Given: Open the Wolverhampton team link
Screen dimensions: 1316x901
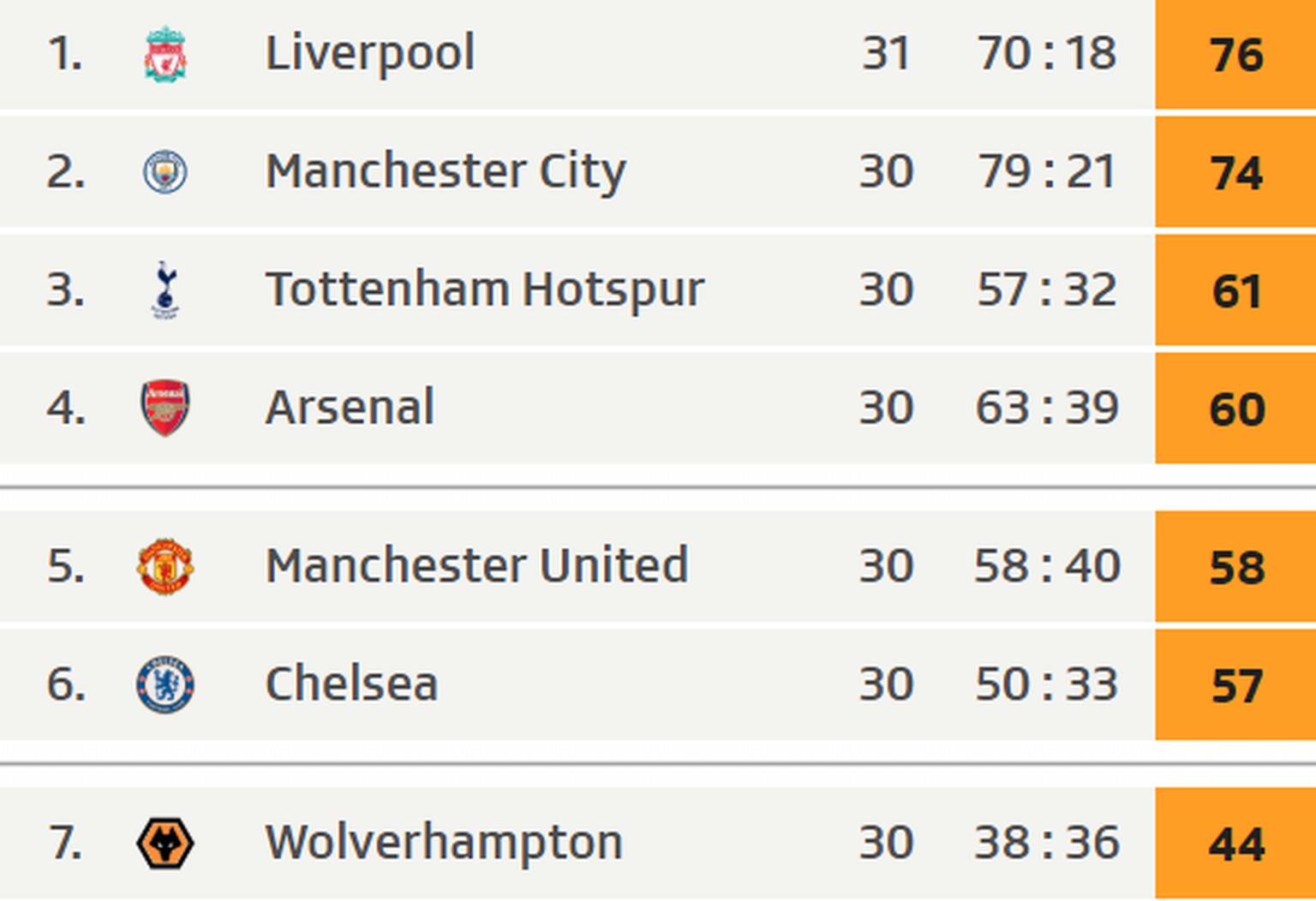Looking at the screenshot, I should (x=444, y=843).
